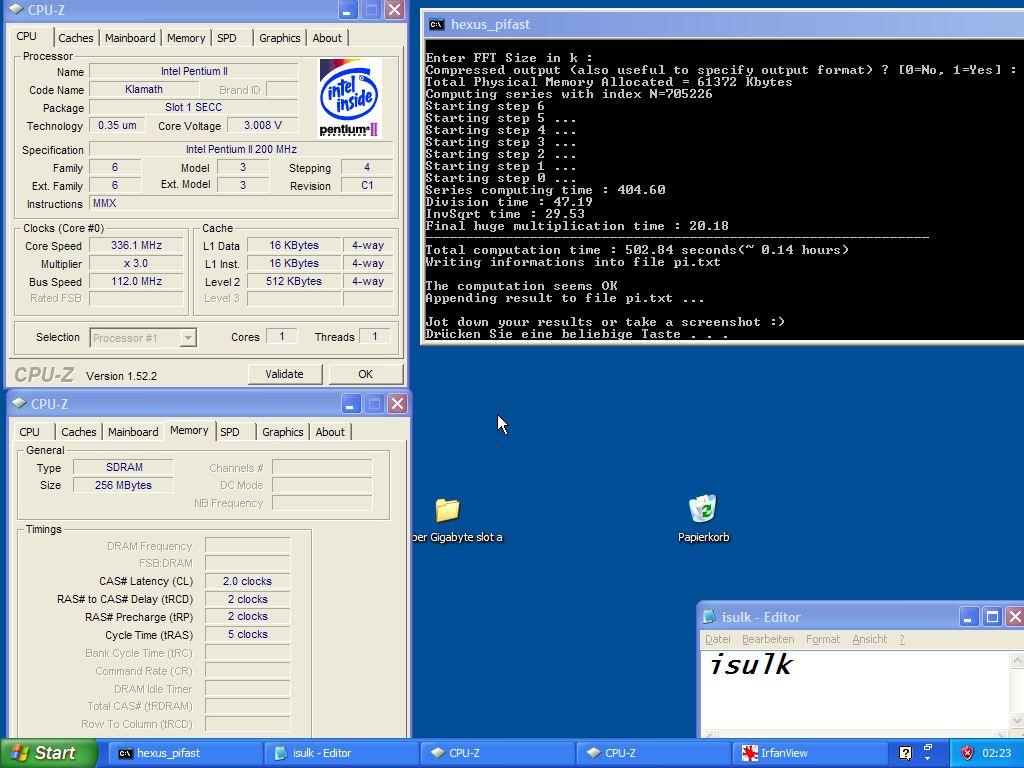
Task: Click the first CPU-Z taskbar button
Action: (x=496, y=753)
